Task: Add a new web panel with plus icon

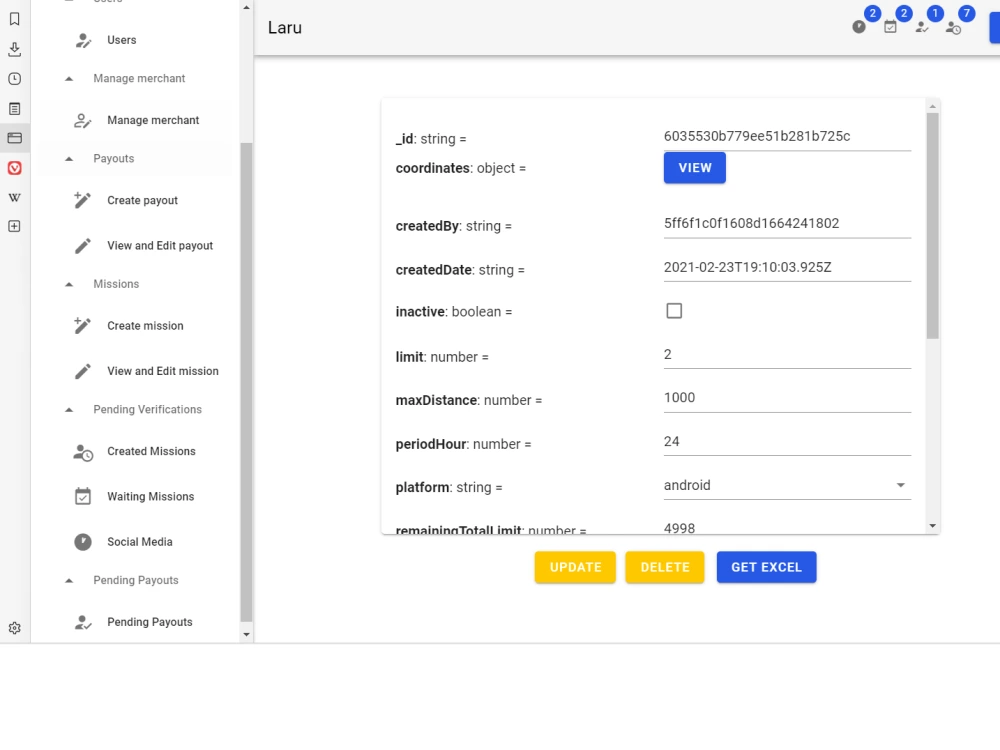Action: [15, 226]
